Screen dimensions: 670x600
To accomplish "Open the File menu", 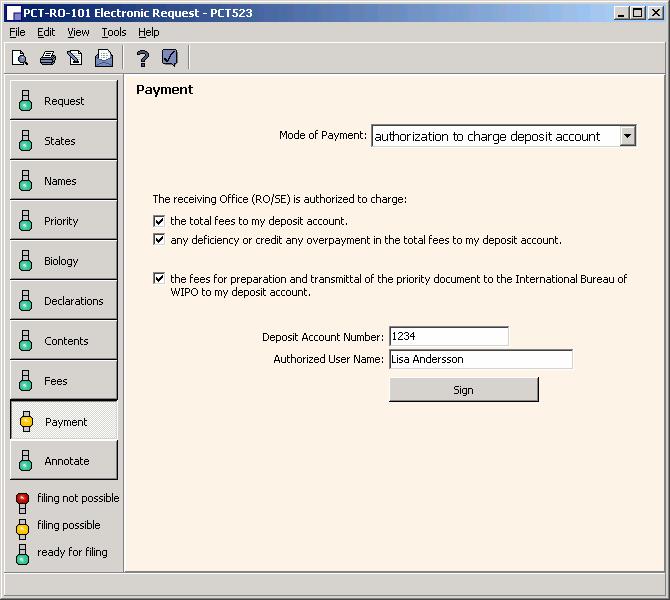I will (17, 32).
